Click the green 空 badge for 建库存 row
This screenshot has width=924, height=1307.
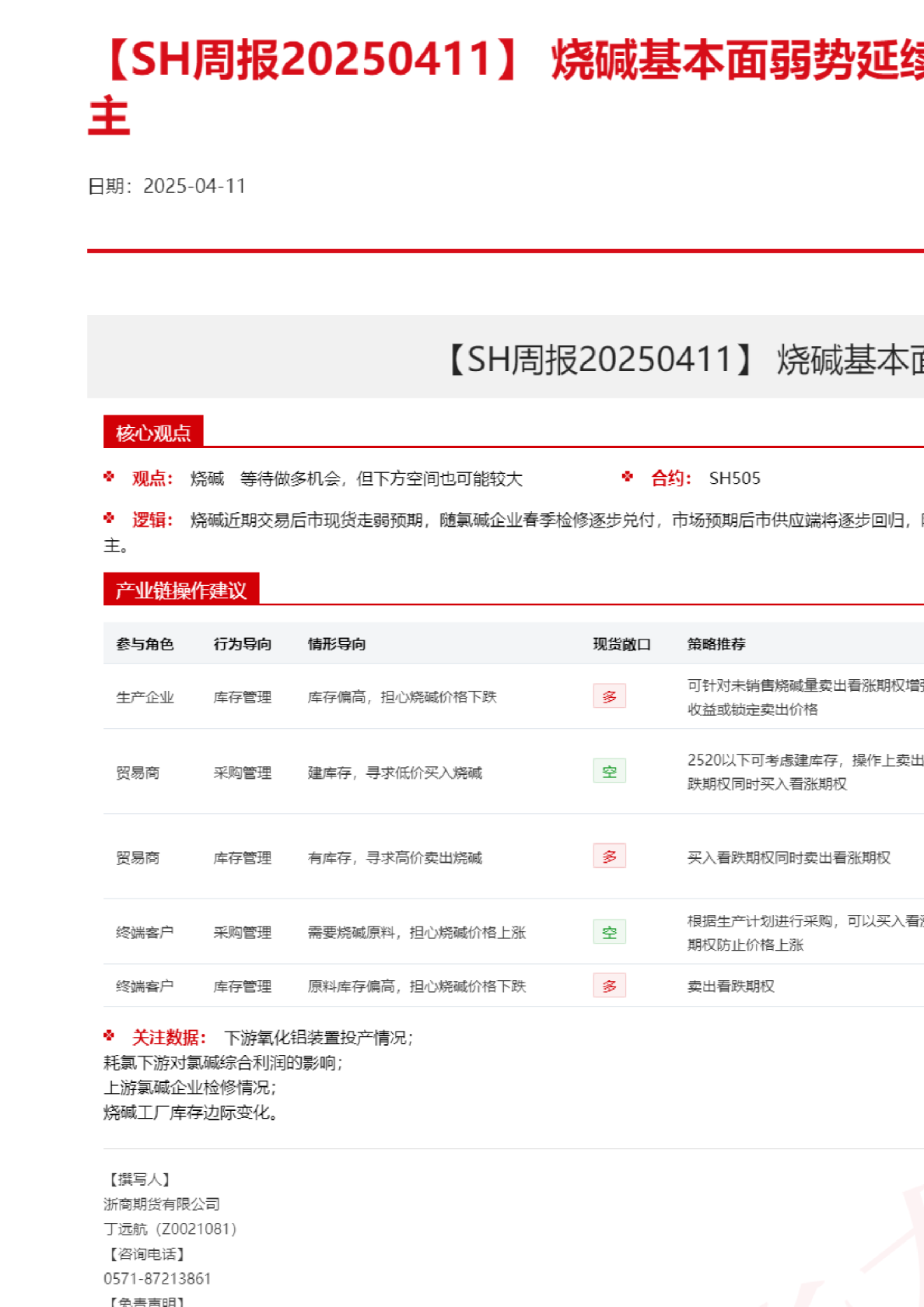point(609,772)
